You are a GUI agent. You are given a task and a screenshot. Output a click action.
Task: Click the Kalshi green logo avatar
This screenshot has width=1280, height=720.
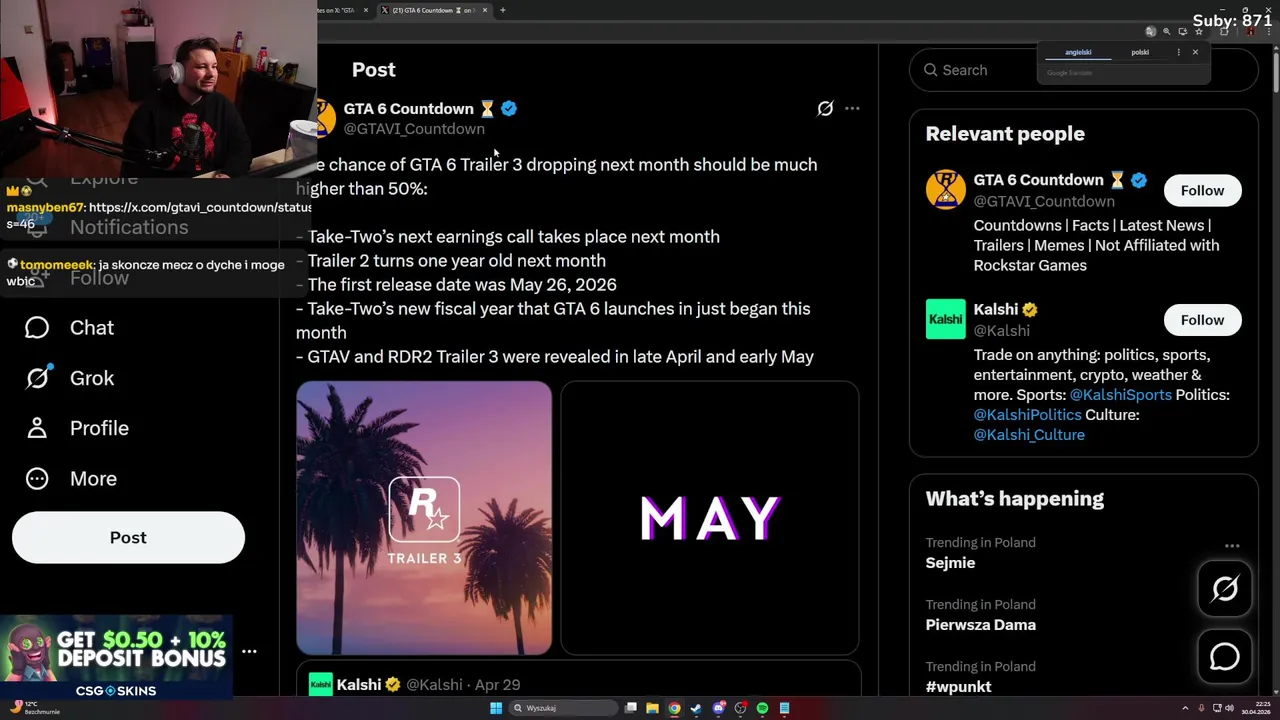pyautogui.click(x=945, y=319)
